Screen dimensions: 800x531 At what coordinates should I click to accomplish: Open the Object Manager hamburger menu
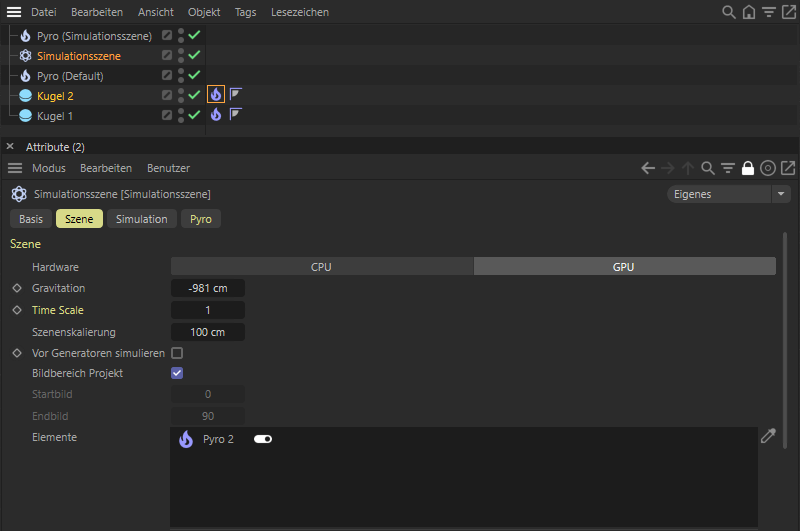click(x=14, y=12)
